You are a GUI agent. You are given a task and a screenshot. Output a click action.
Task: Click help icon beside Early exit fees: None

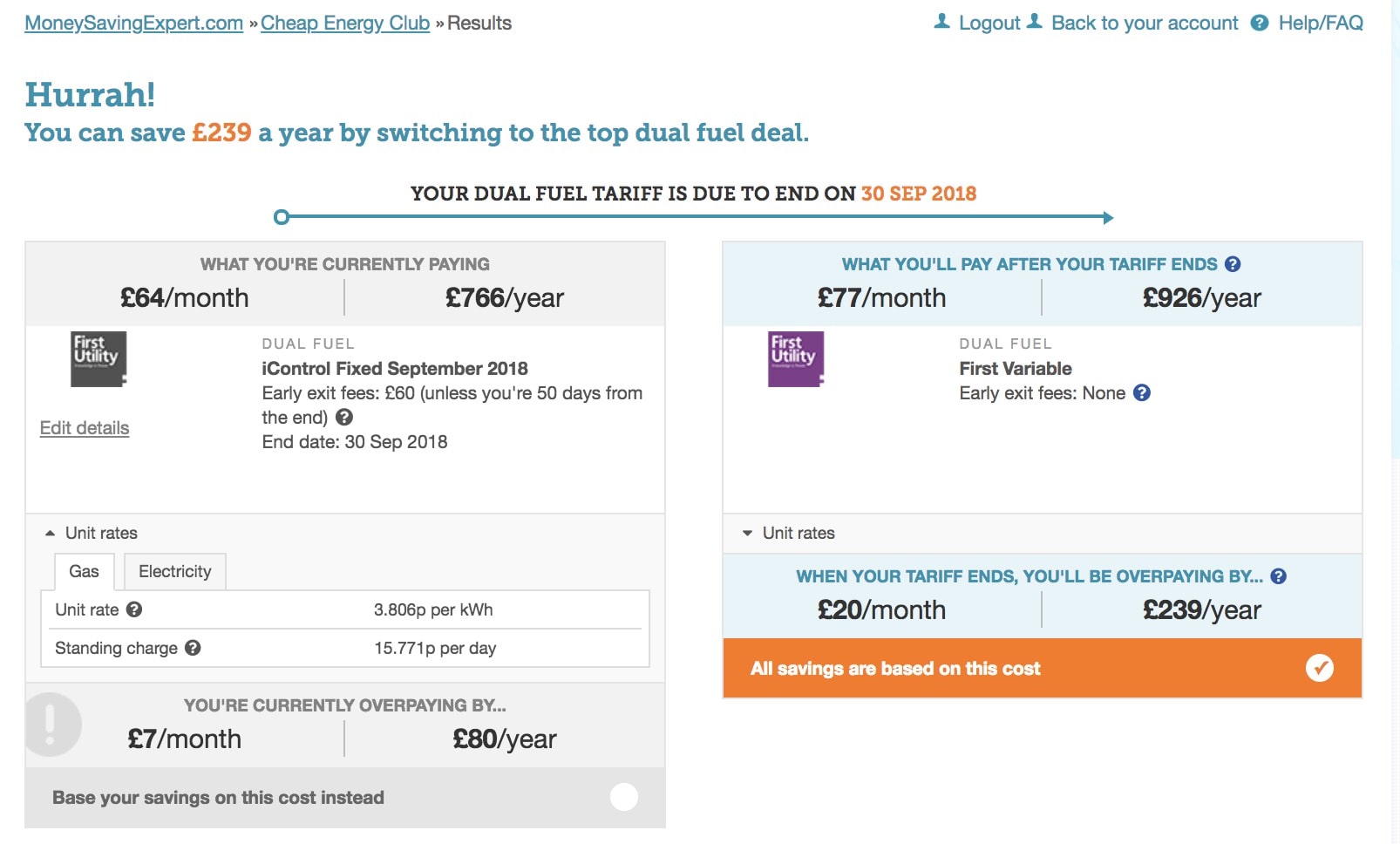click(1142, 393)
